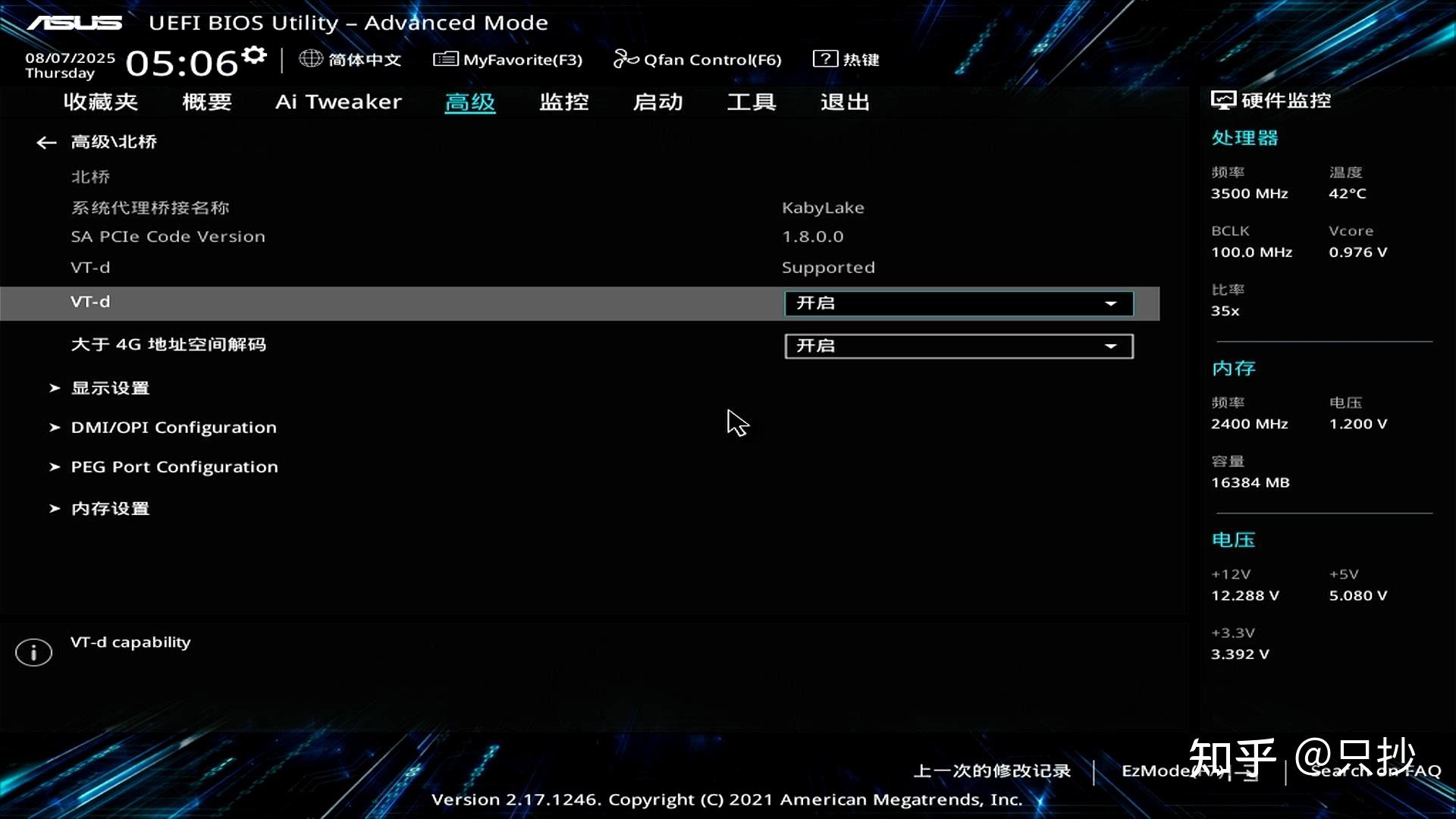This screenshot has height=819, width=1456.
Task: Click 上一次的修改记录 link
Action: click(x=992, y=771)
